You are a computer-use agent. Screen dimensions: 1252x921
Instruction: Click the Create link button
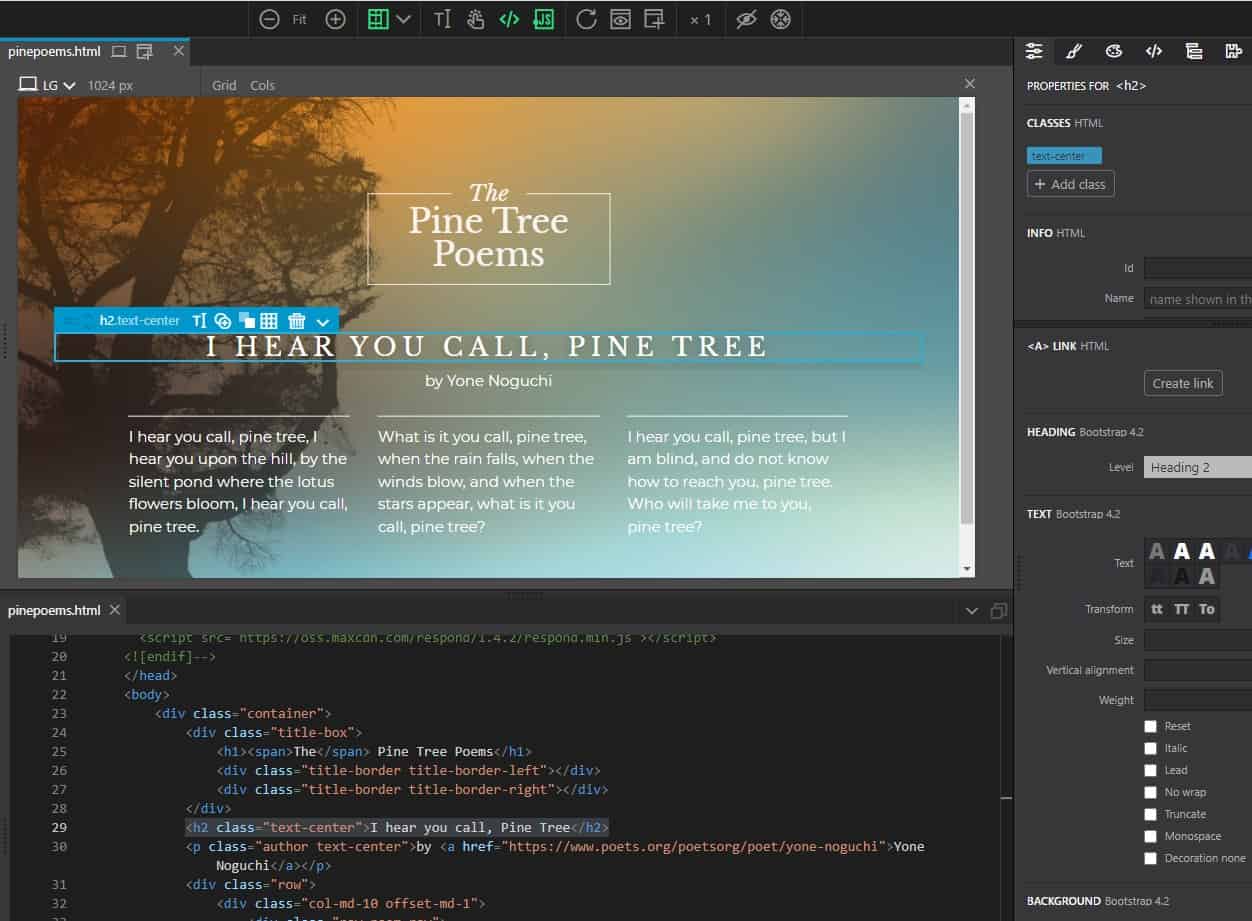click(1183, 383)
